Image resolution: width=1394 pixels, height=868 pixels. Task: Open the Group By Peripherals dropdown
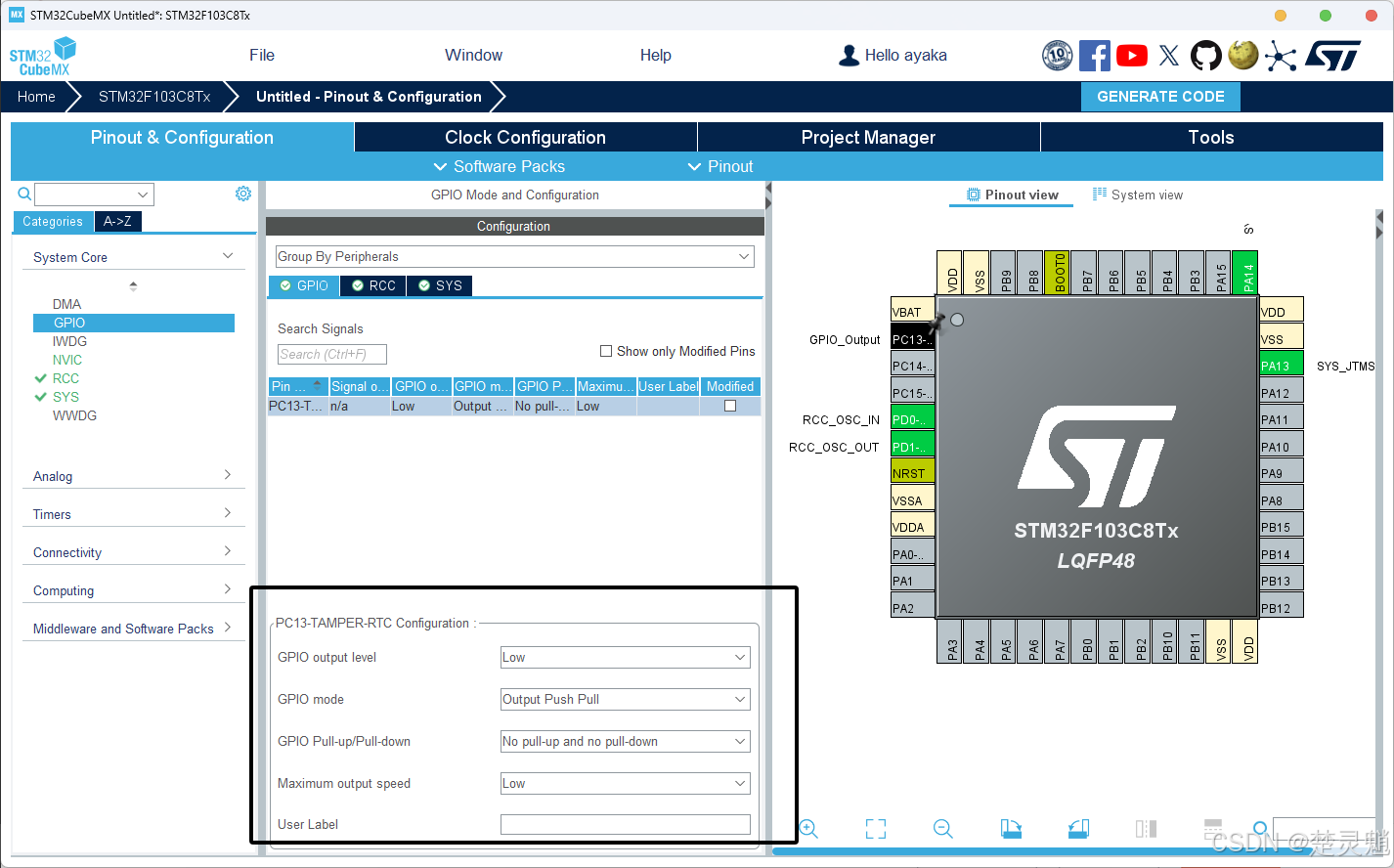[x=515, y=256]
